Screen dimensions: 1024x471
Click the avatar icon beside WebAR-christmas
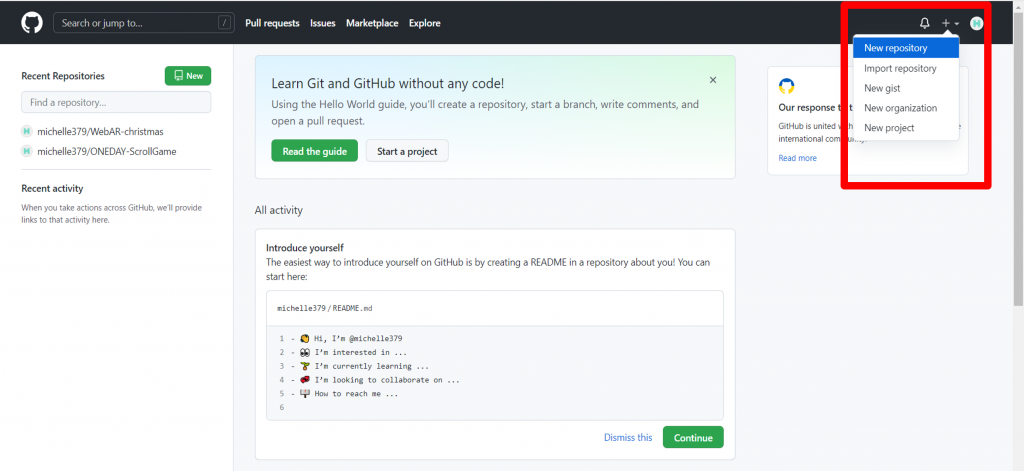(27, 131)
